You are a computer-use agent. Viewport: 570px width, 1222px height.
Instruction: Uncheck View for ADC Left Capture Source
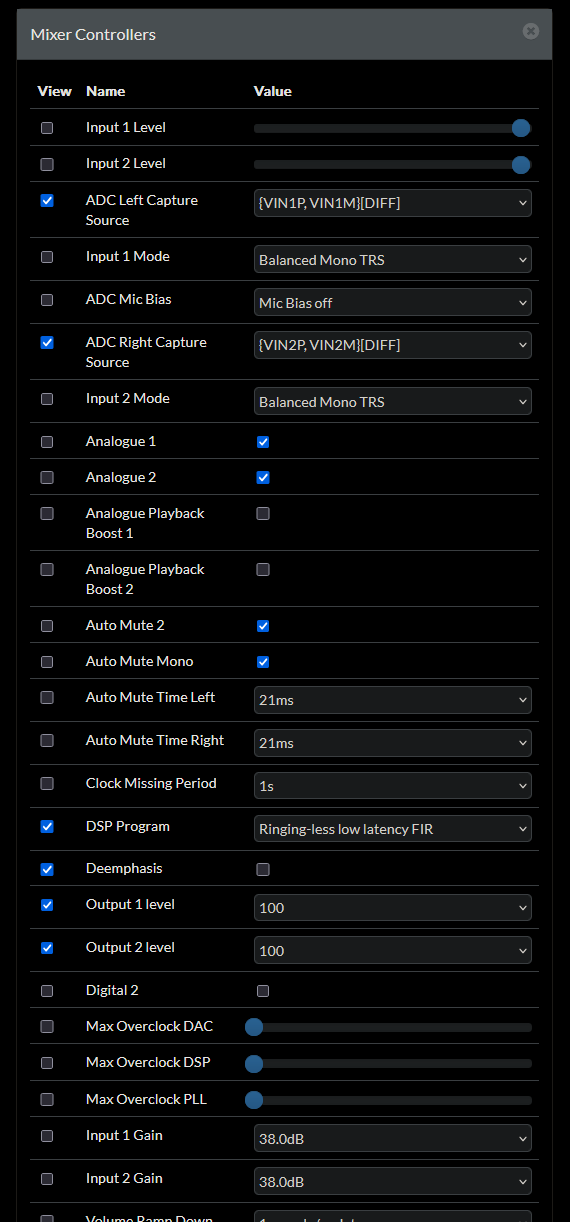(x=47, y=200)
